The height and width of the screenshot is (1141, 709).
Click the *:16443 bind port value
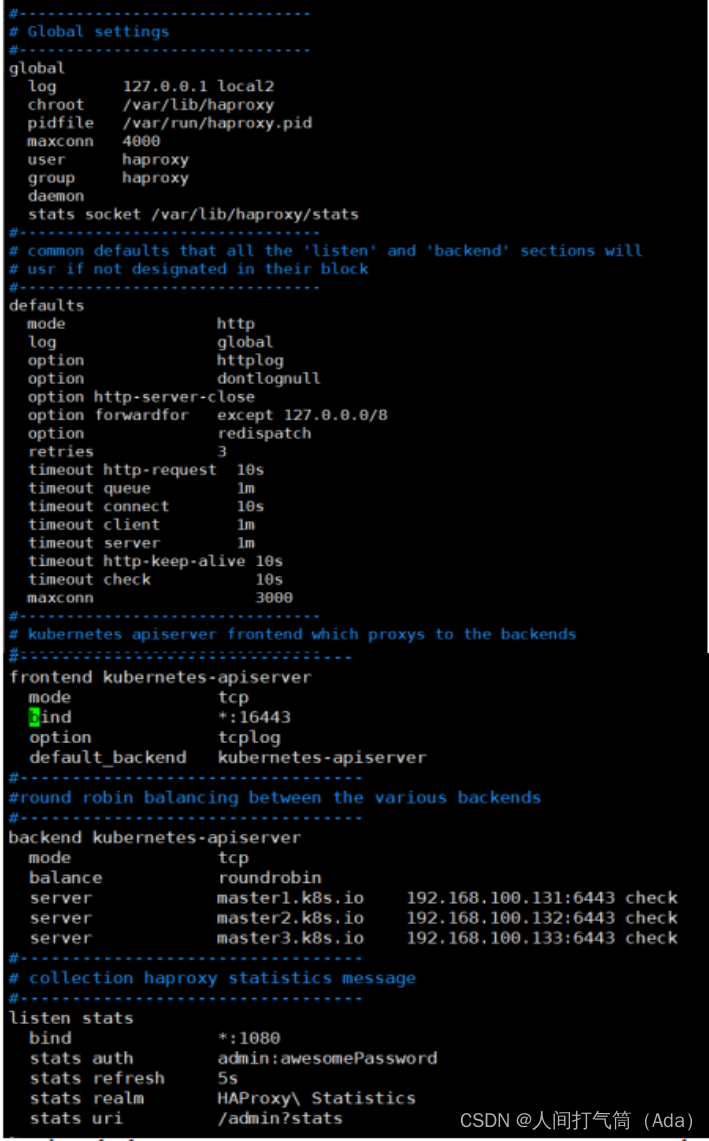pyautogui.click(x=254, y=717)
